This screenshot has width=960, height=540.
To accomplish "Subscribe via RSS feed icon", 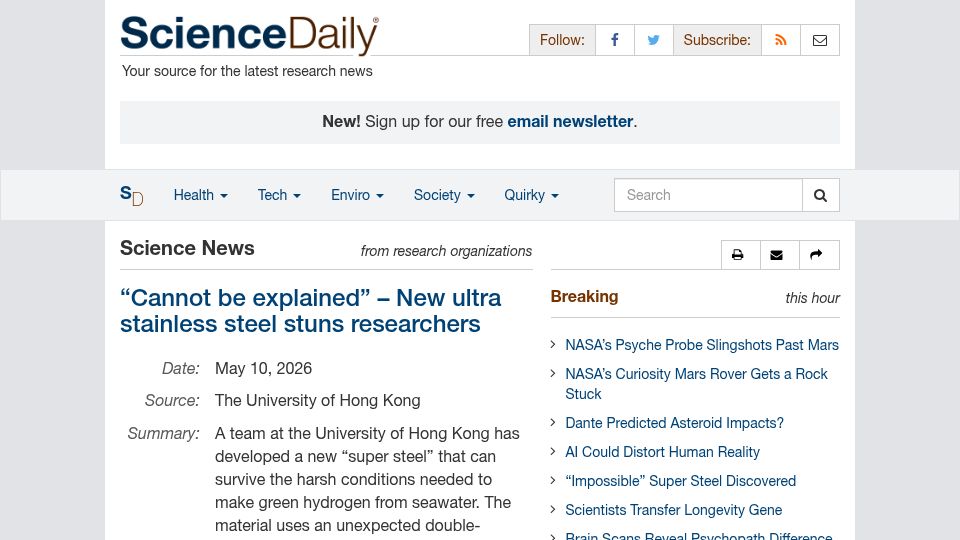I will [x=781, y=40].
